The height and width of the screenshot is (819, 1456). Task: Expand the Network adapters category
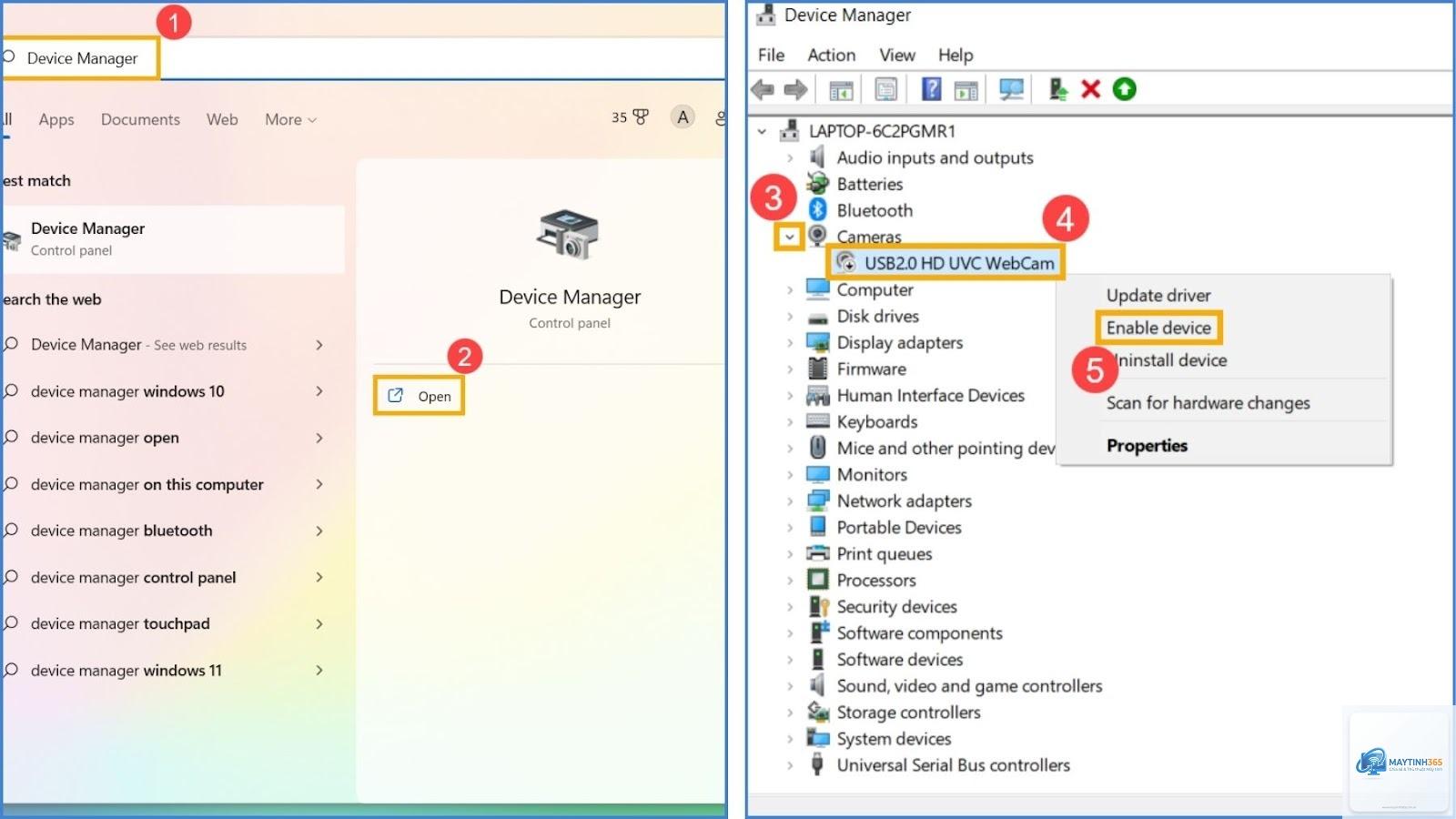[x=789, y=501]
